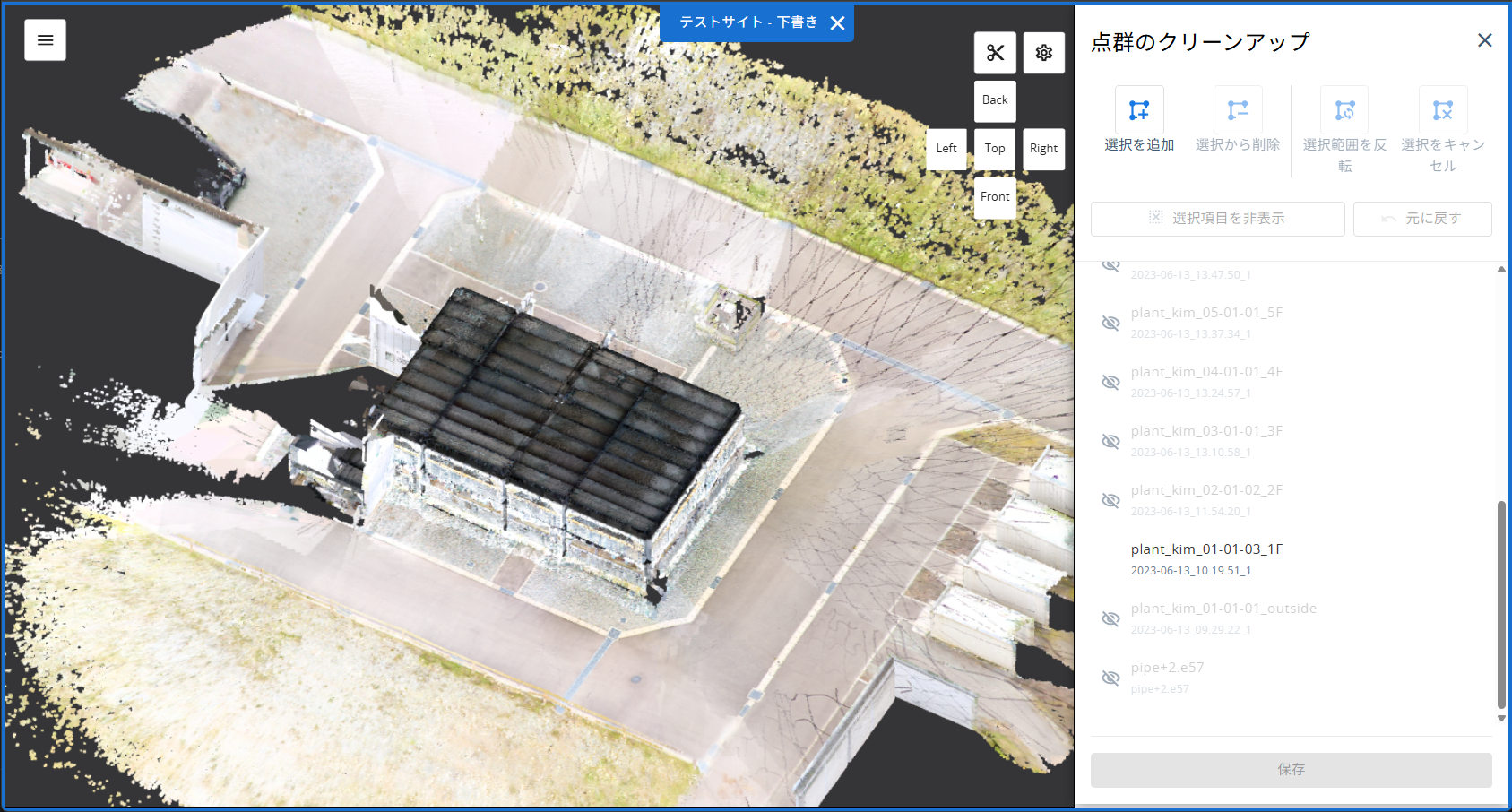Click the 元に戻す undo button
The image size is (1512, 812).
[x=1422, y=219]
